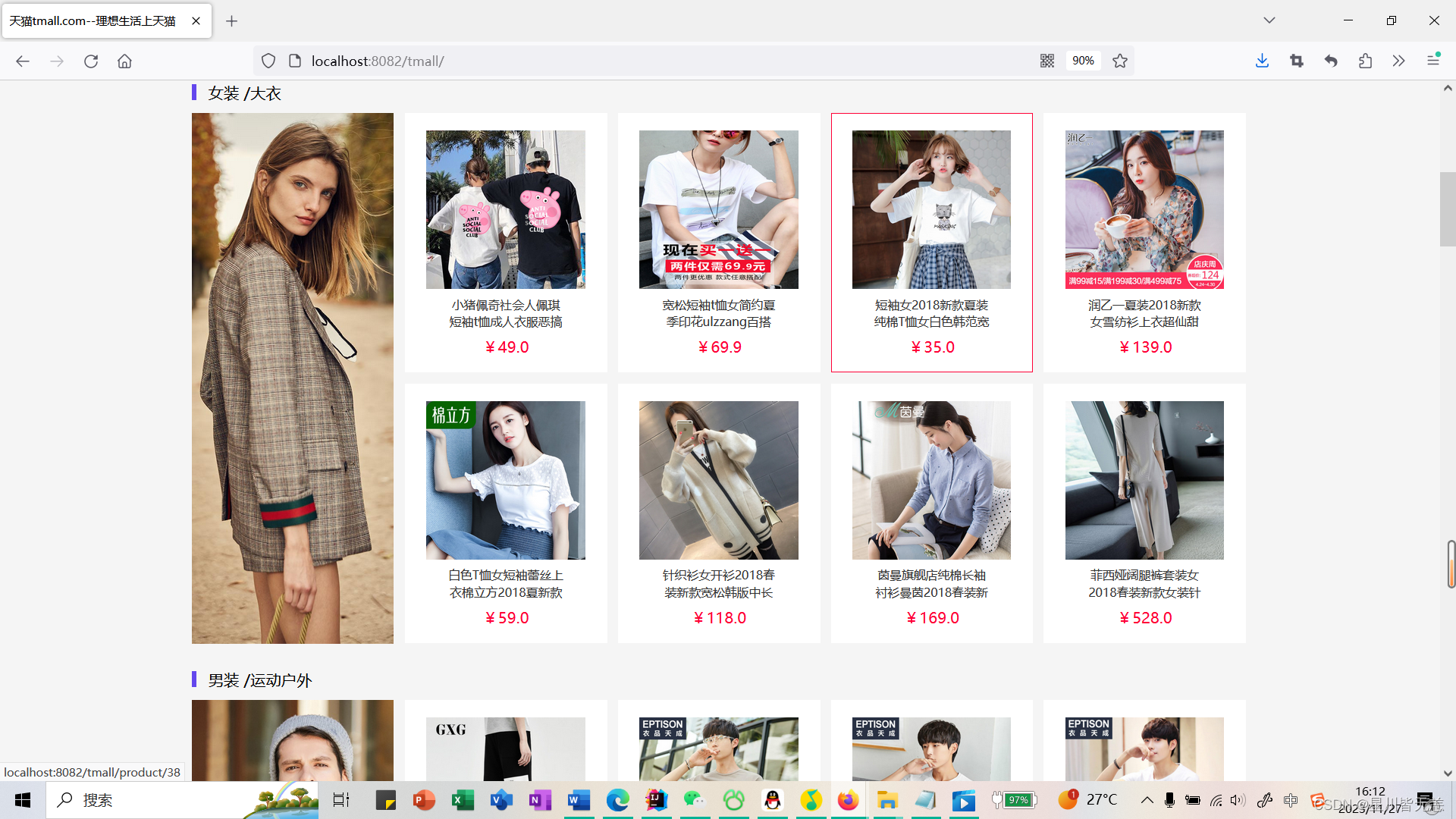Open the 菲西娅阔腿裤套装女 product image
Screen dimensions: 1456x819
(1144, 480)
